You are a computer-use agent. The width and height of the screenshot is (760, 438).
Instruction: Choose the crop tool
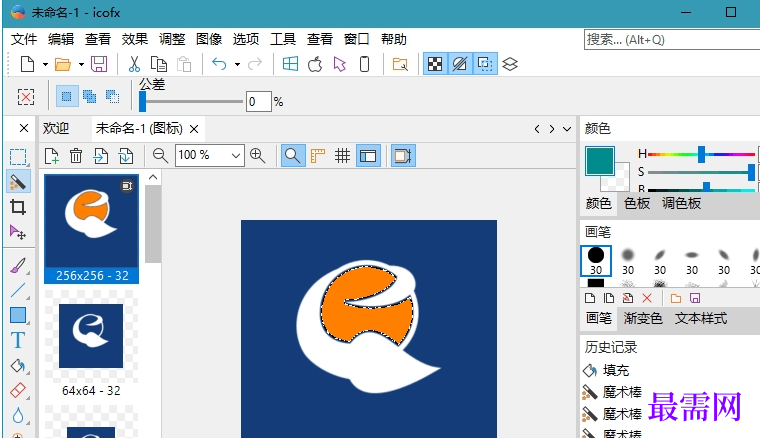18,207
